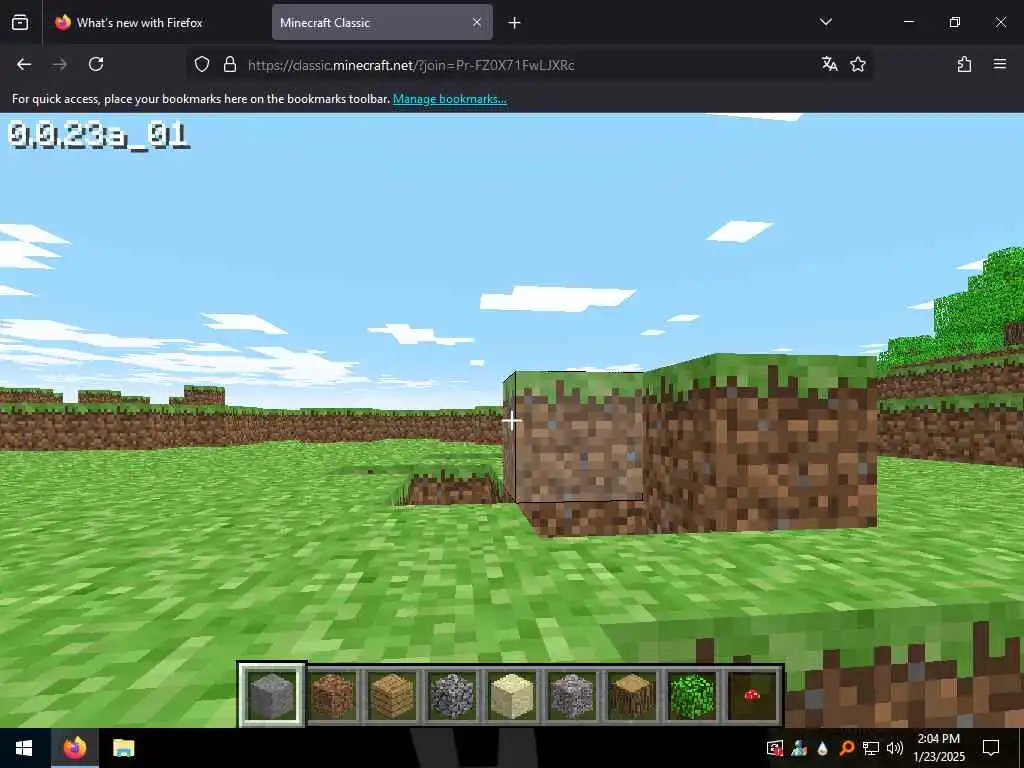Select the wooden planks block in hotbar
Image resolution: width=1024 pixels, height=768 pixels.
[x=392, y=696]
